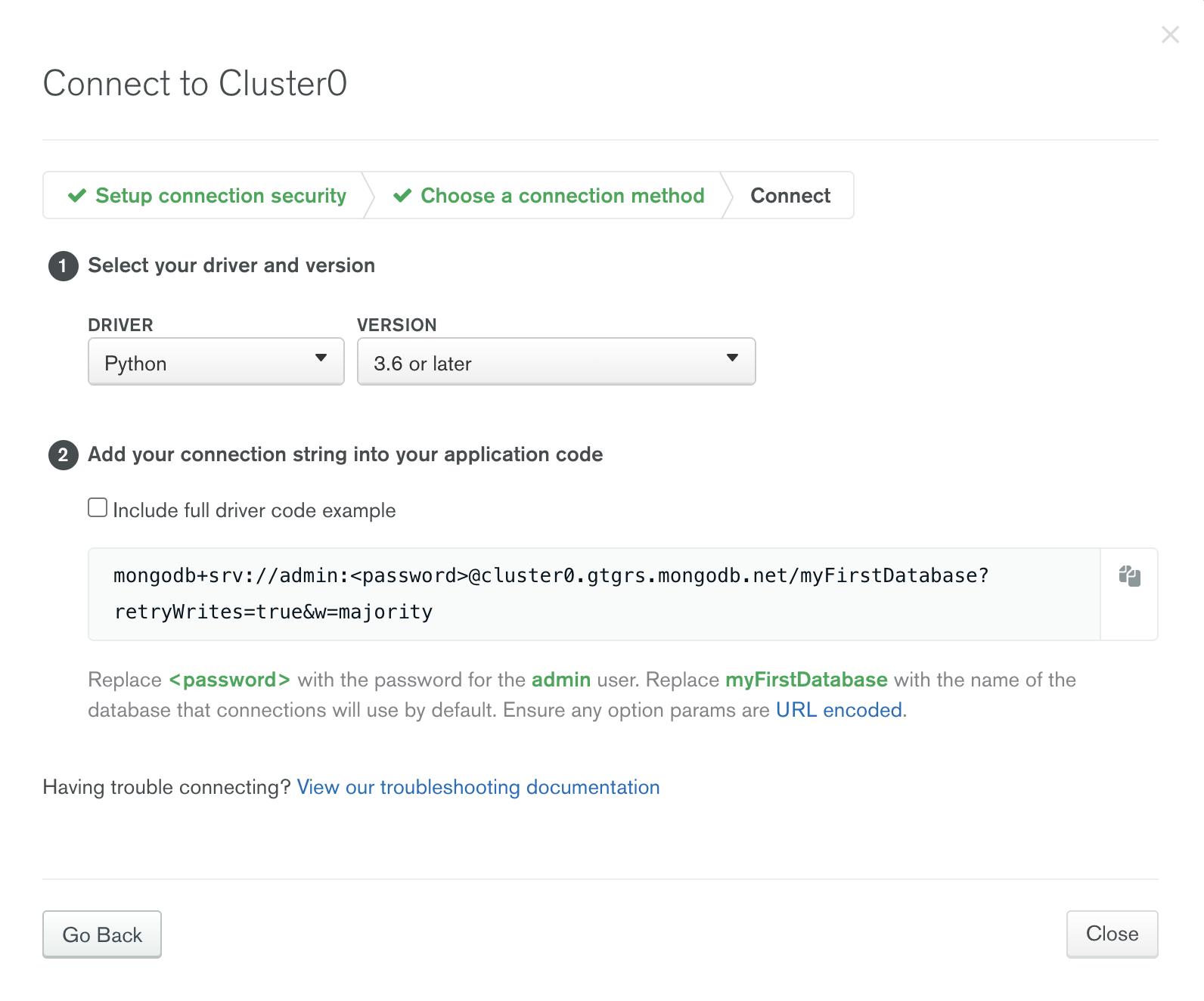Screen dimensions: 1204x1001
Task: Go to Setup connection security step
Action: [x=207, y=196]
